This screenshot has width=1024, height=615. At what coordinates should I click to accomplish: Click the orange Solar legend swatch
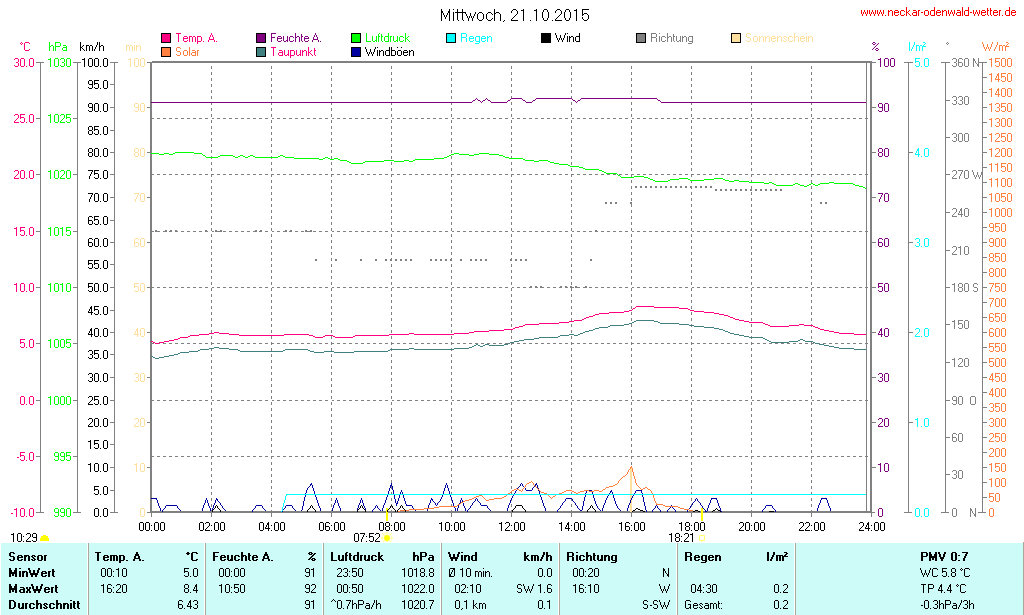coord(166,52)
